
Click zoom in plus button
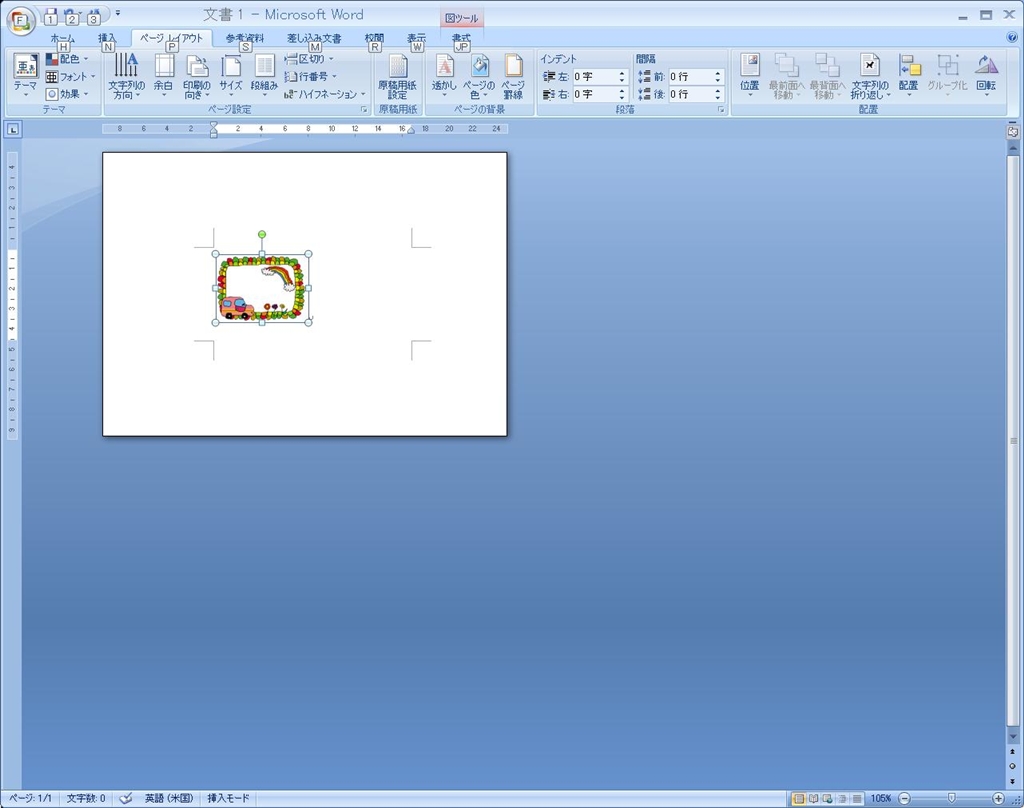tap(998, 798)
